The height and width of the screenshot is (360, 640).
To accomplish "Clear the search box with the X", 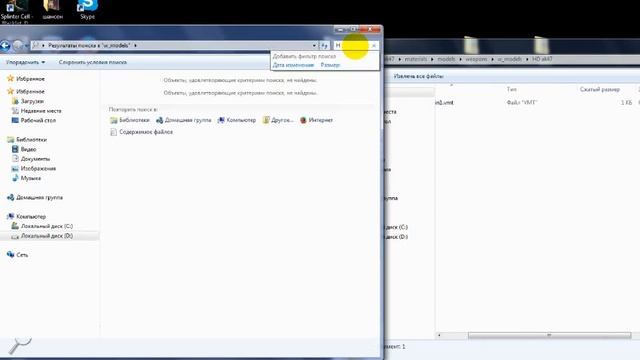I will [374, 45].
